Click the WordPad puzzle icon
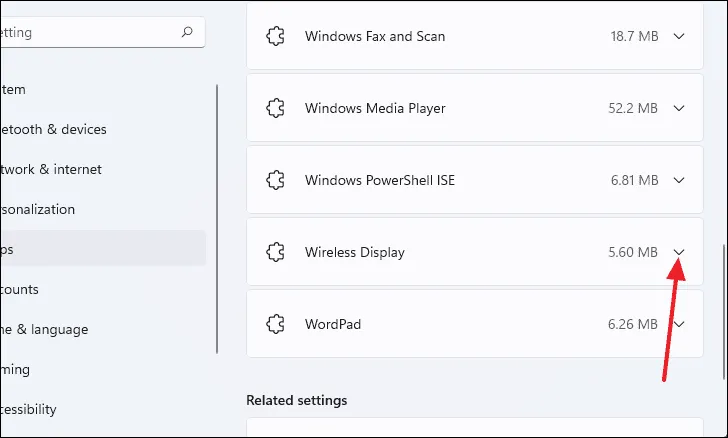Screen dimensions: 728x438 pos(275,324)
